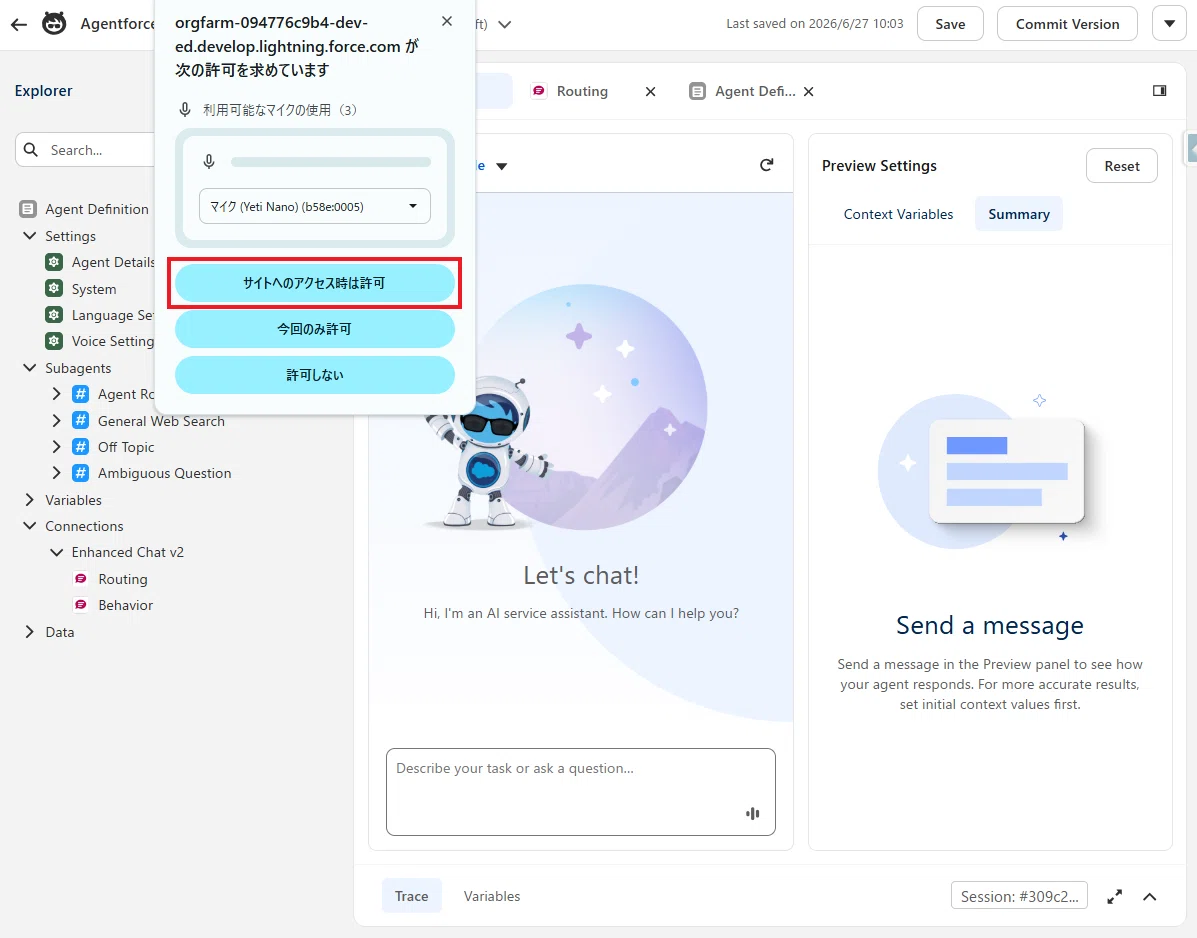
Task: Select Agent Definition in Explorer
Action: tap(96, 209)
